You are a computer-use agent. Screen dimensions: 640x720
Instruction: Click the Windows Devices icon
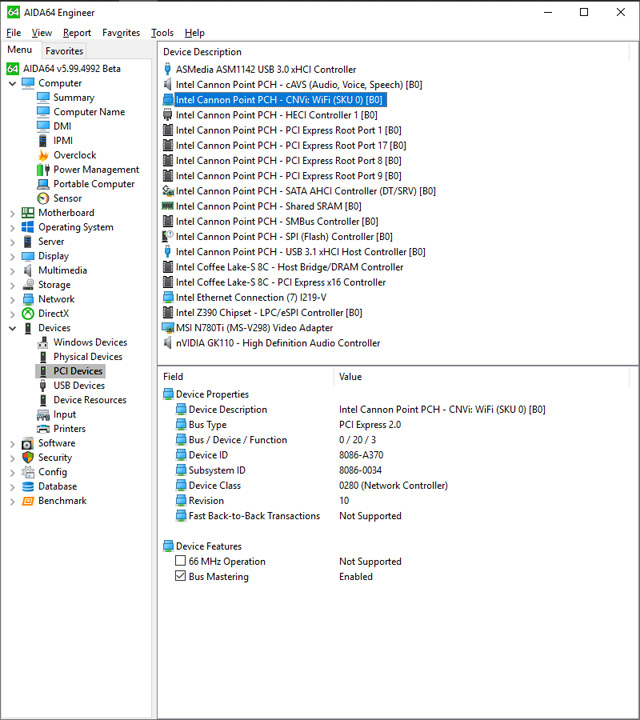(43, 343)
